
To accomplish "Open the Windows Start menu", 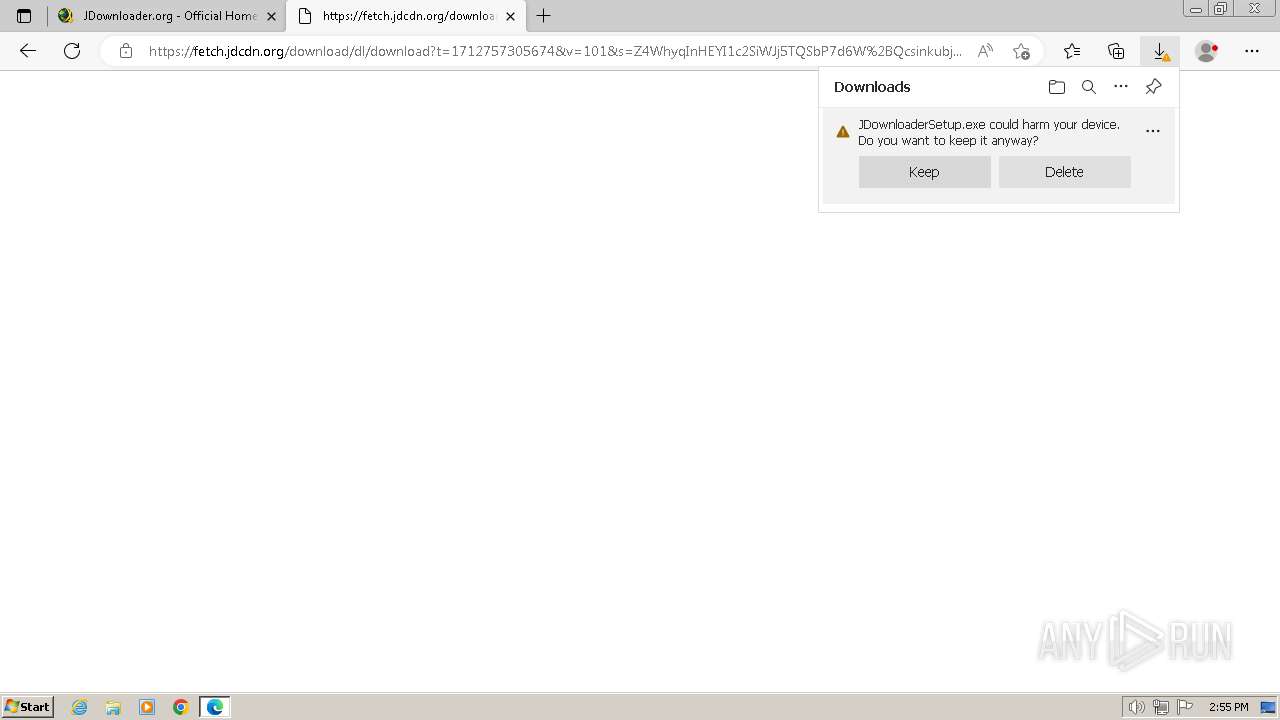I will (28, 707).
